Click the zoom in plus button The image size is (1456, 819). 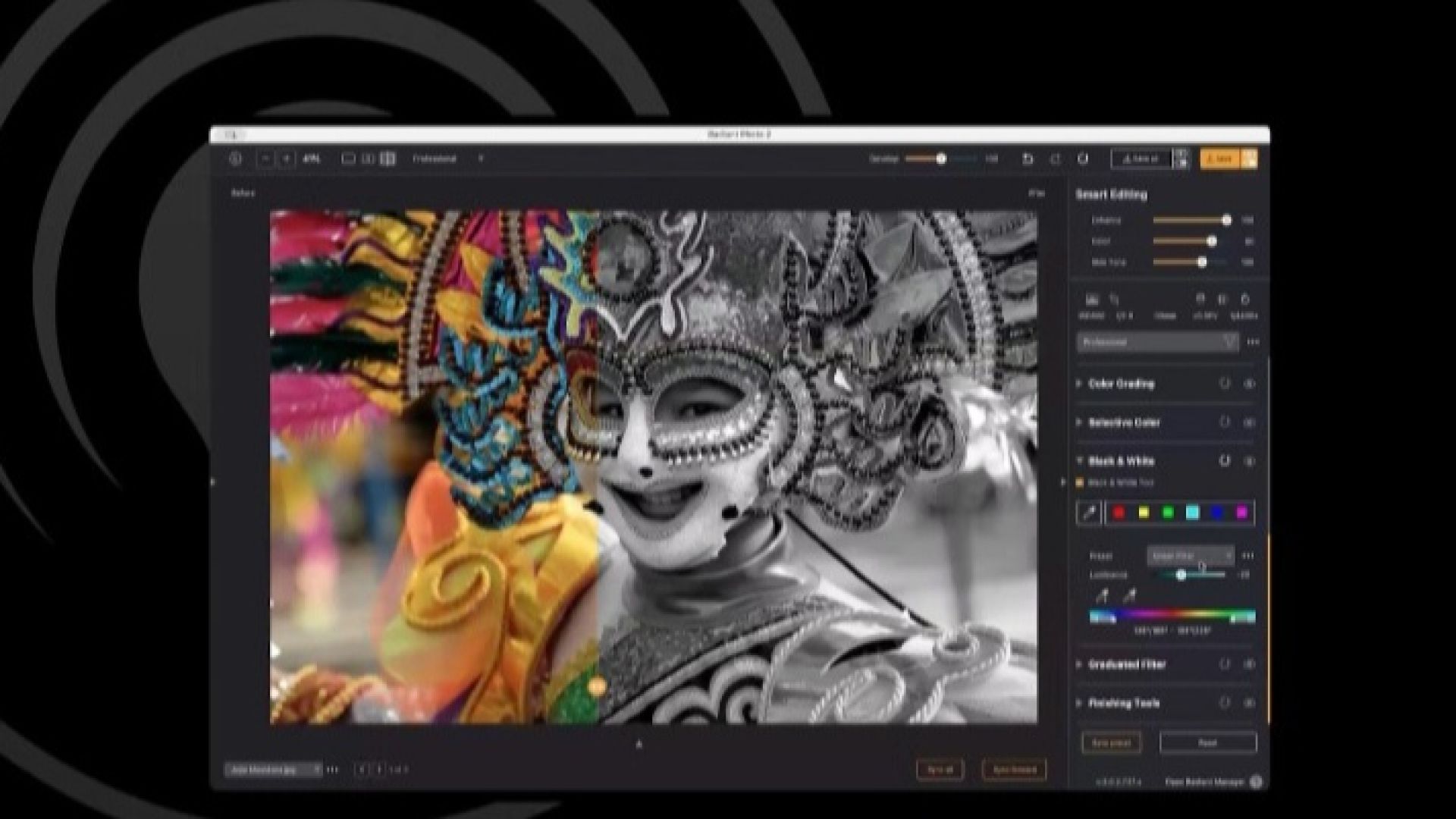[x=287, y=158]
